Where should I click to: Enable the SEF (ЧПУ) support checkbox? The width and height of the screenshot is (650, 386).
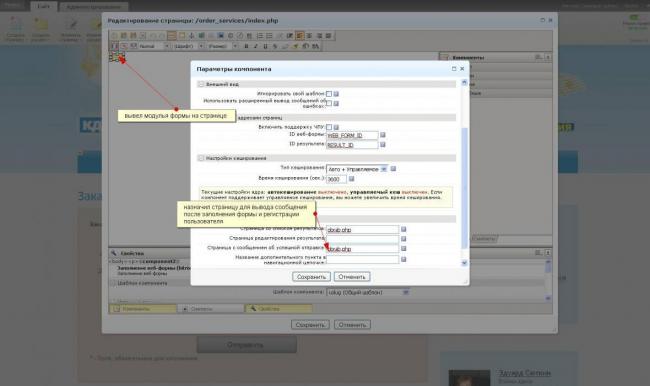(329, 127)
